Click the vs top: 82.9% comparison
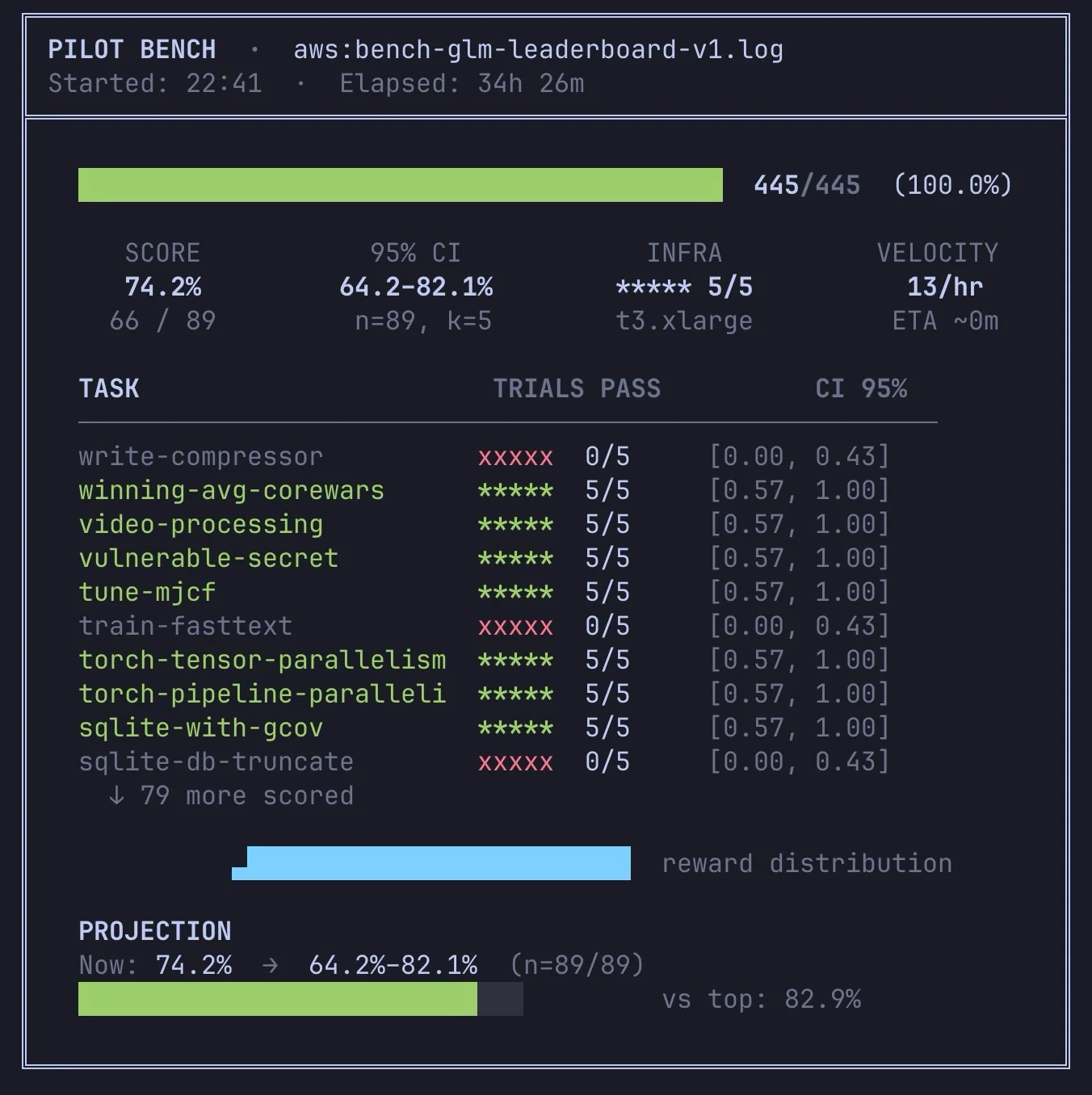 (x=762, y=999)
